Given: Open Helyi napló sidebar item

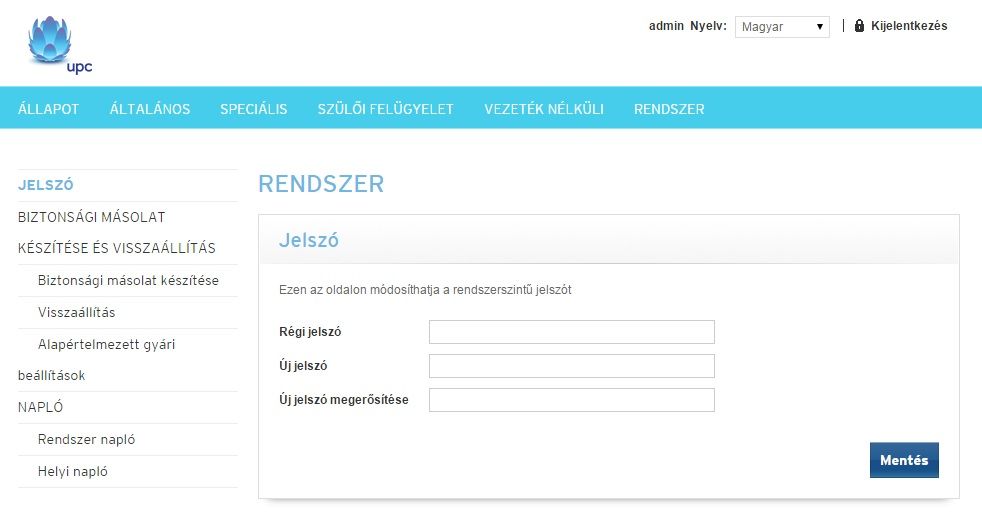Looking at the screenshot, I should 73,471.
